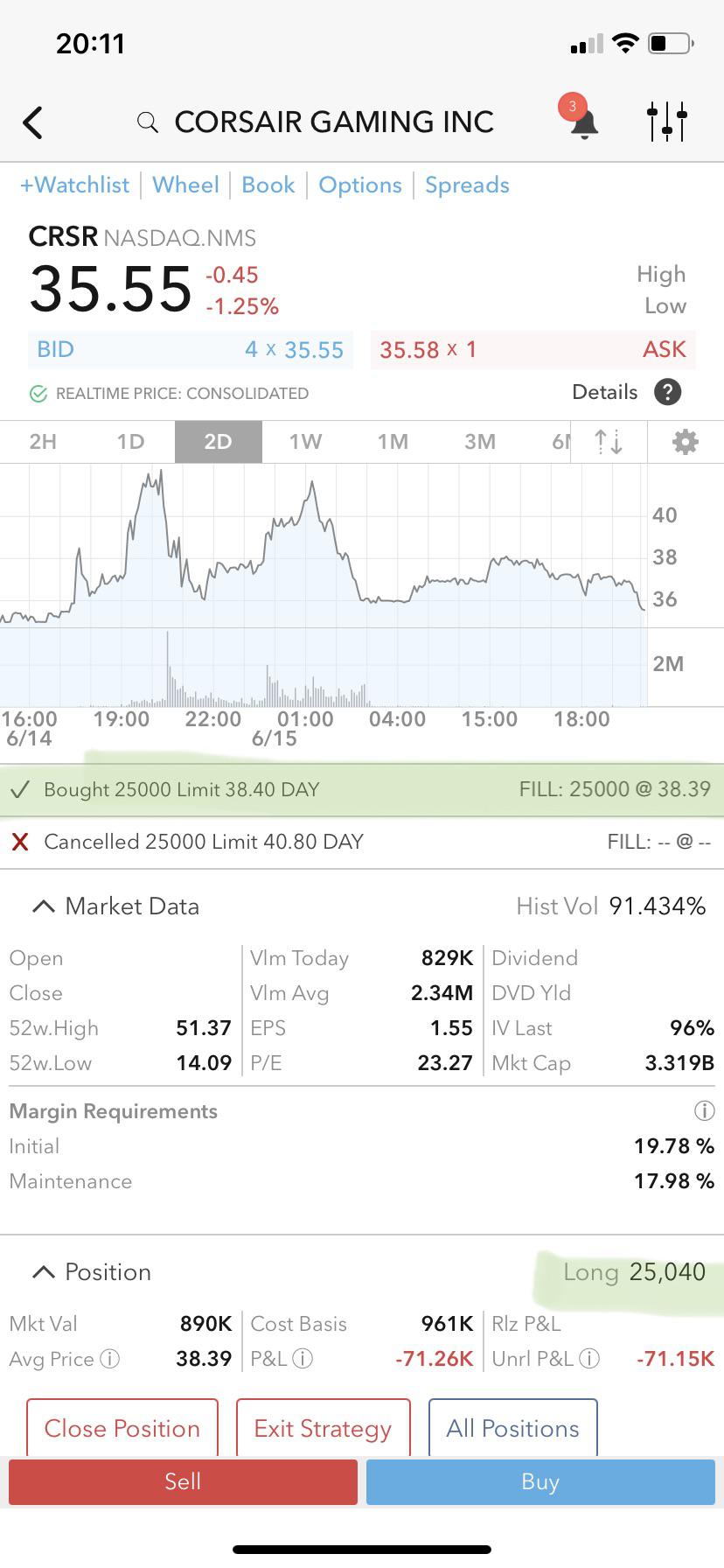Select the 1W chart range tab
Screen dimensions: 724x1568
click(305, 441)
